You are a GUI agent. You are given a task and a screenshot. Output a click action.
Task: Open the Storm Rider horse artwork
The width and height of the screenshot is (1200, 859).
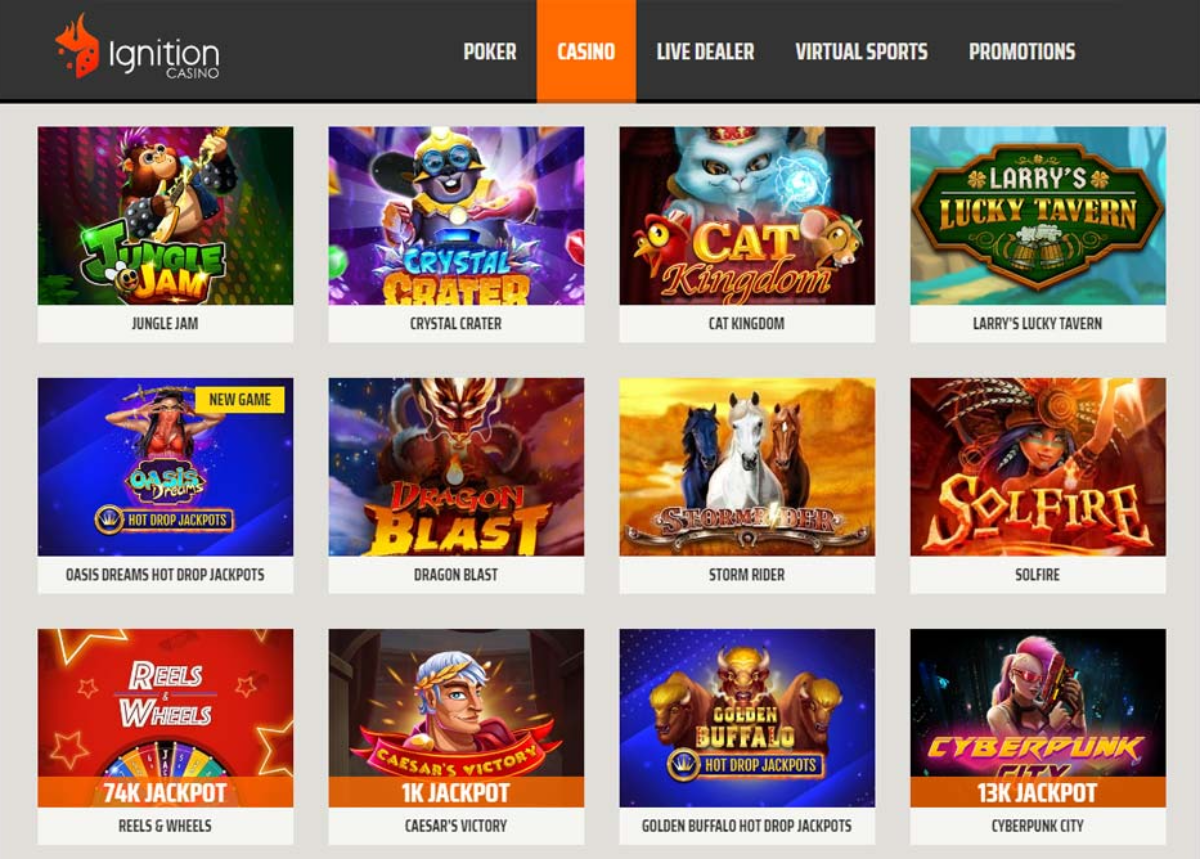(x=747, y=467)
